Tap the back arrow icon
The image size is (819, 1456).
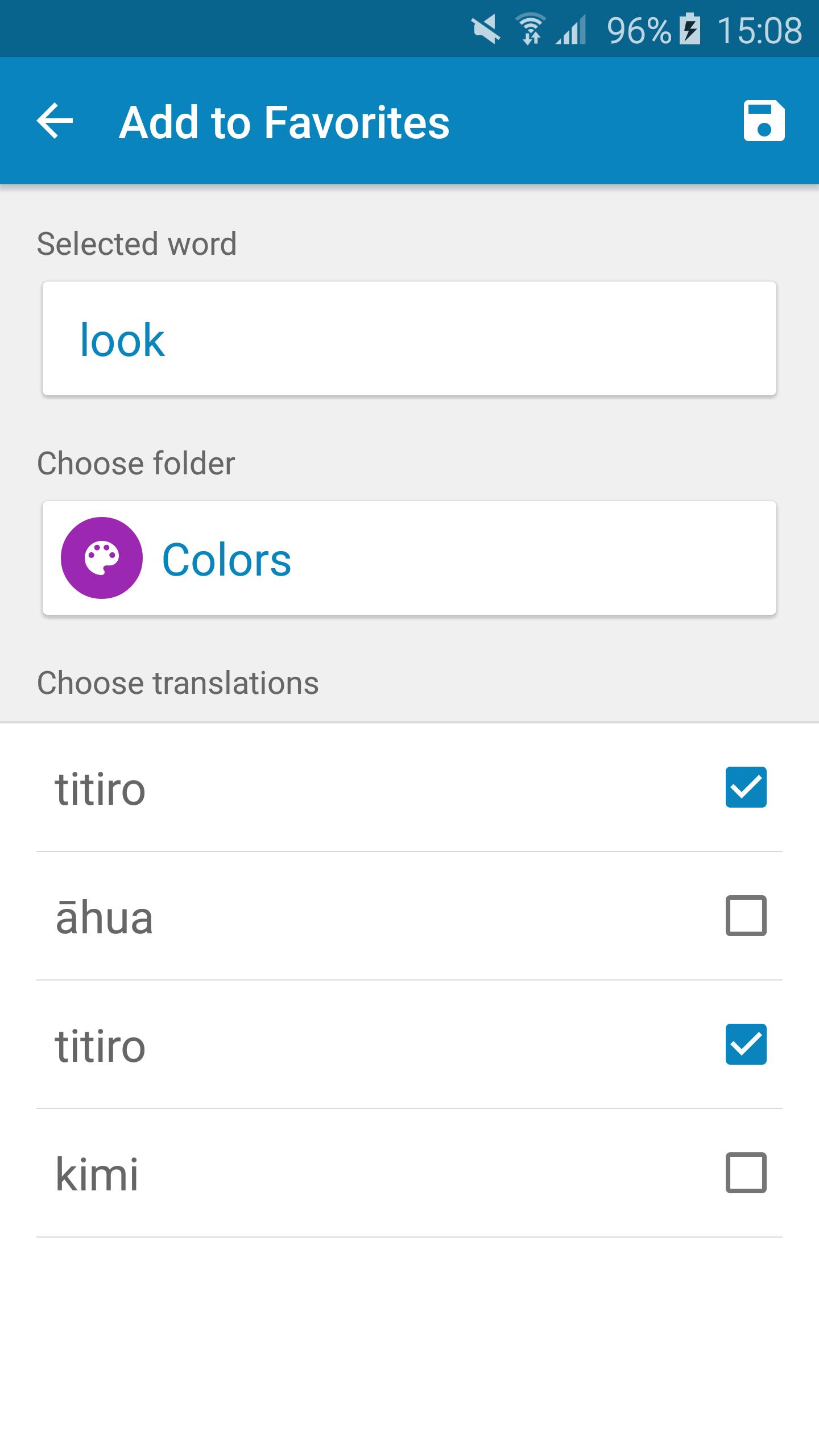coord(55,121)
